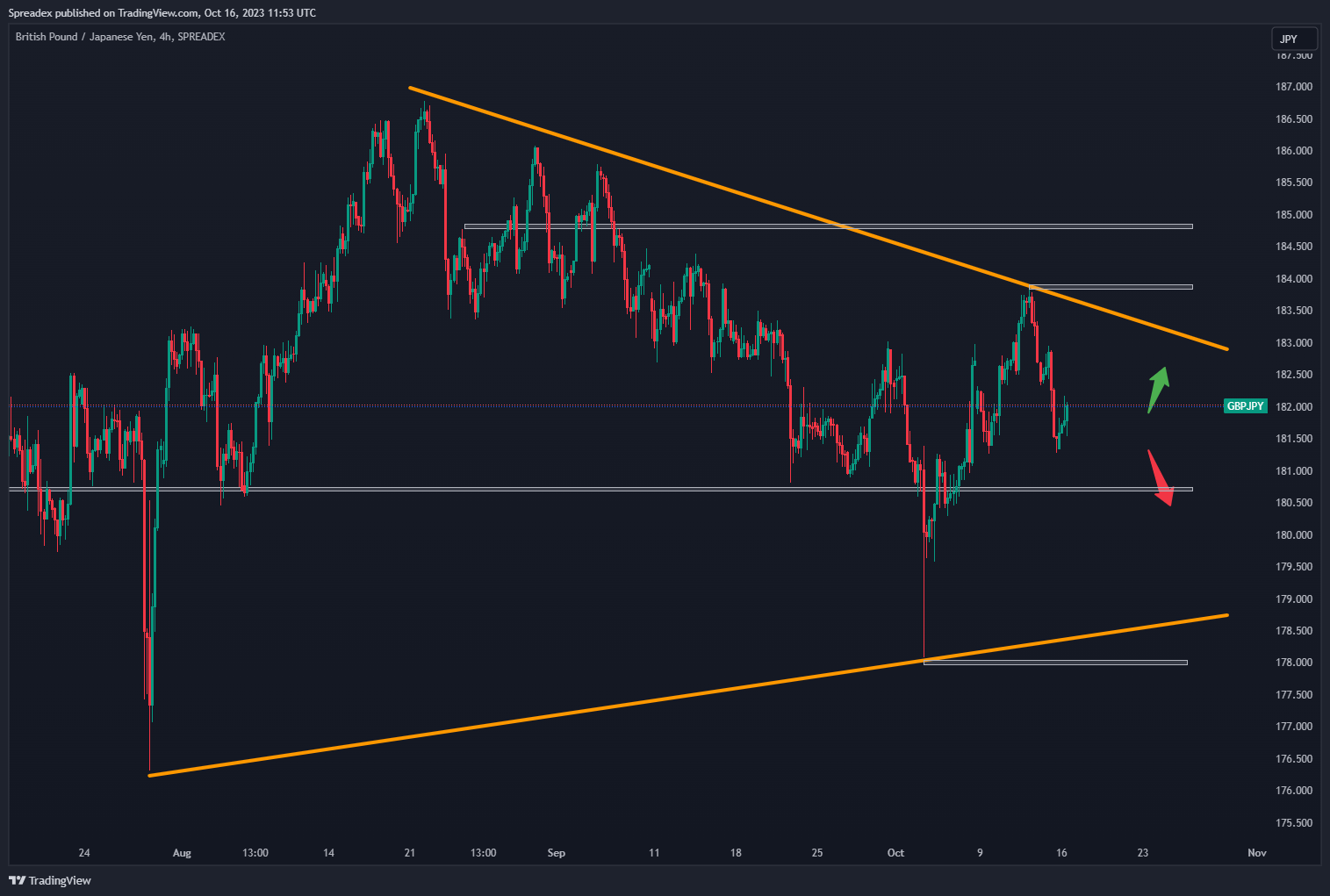Viewport: 1330px width, 896px height.
Task: Open the JPY currency selector
Action: [1295, 39]
